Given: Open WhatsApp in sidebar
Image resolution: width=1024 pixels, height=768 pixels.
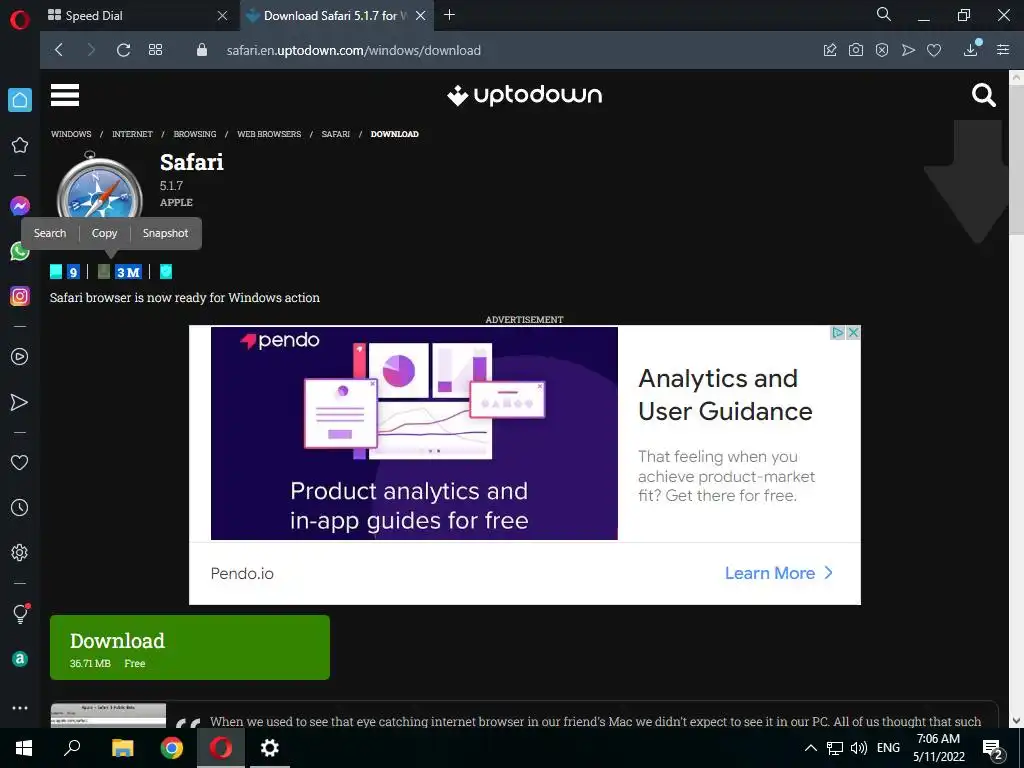Looking at the screenshot, I should tap(20, 251).
